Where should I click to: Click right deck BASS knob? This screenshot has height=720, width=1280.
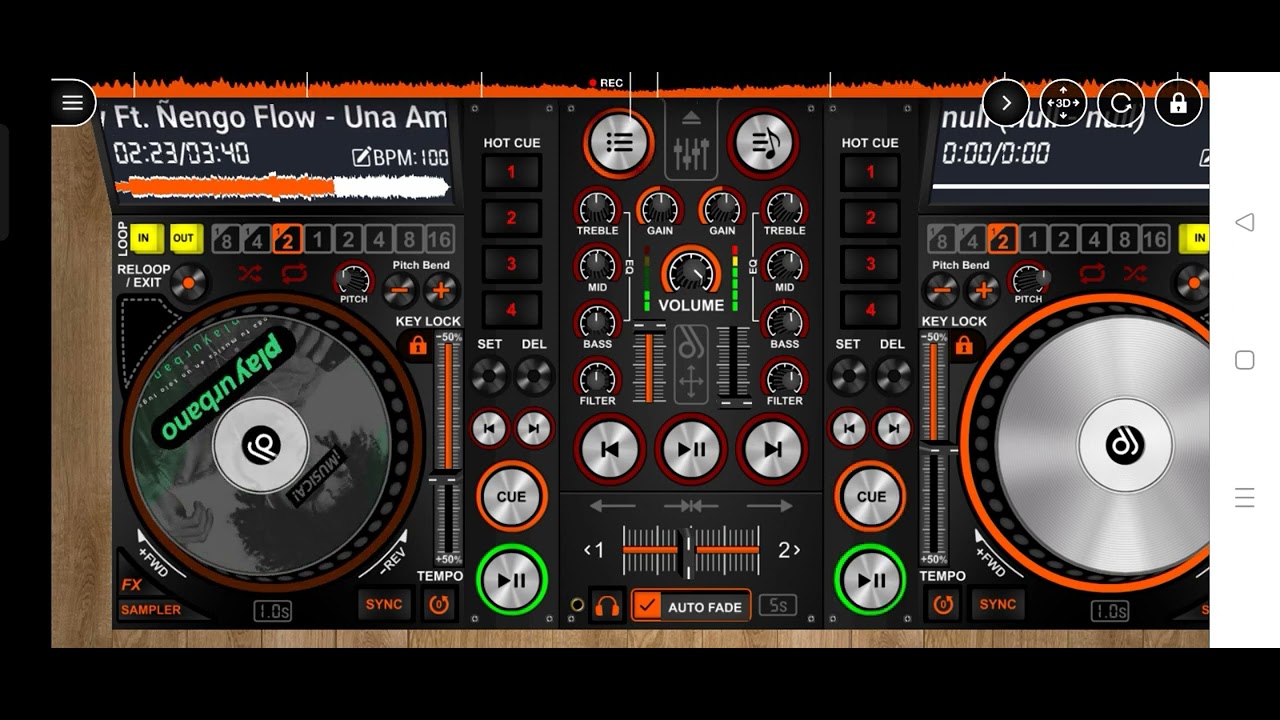tap(784, 322)
